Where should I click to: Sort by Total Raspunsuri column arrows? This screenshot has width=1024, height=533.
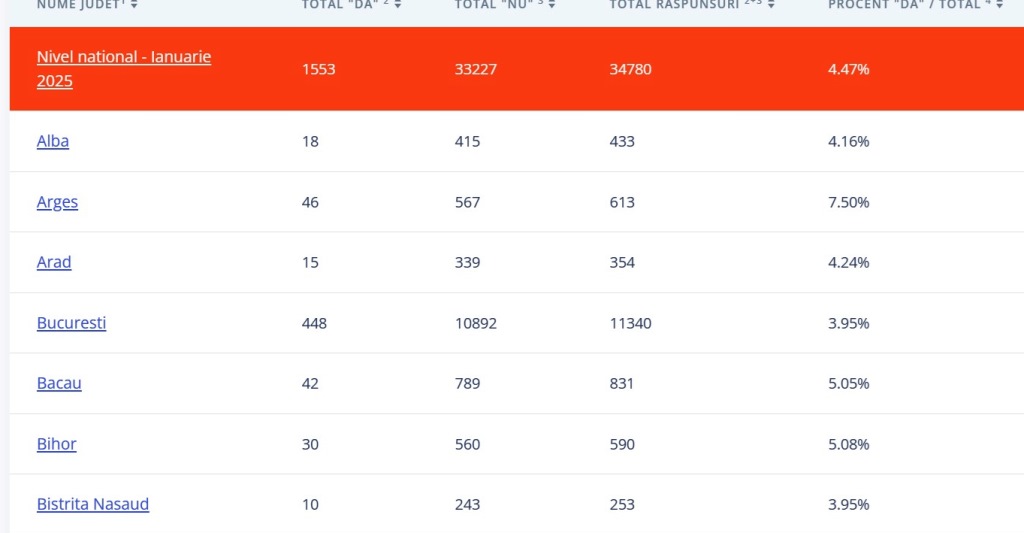[x=771, y=5]
